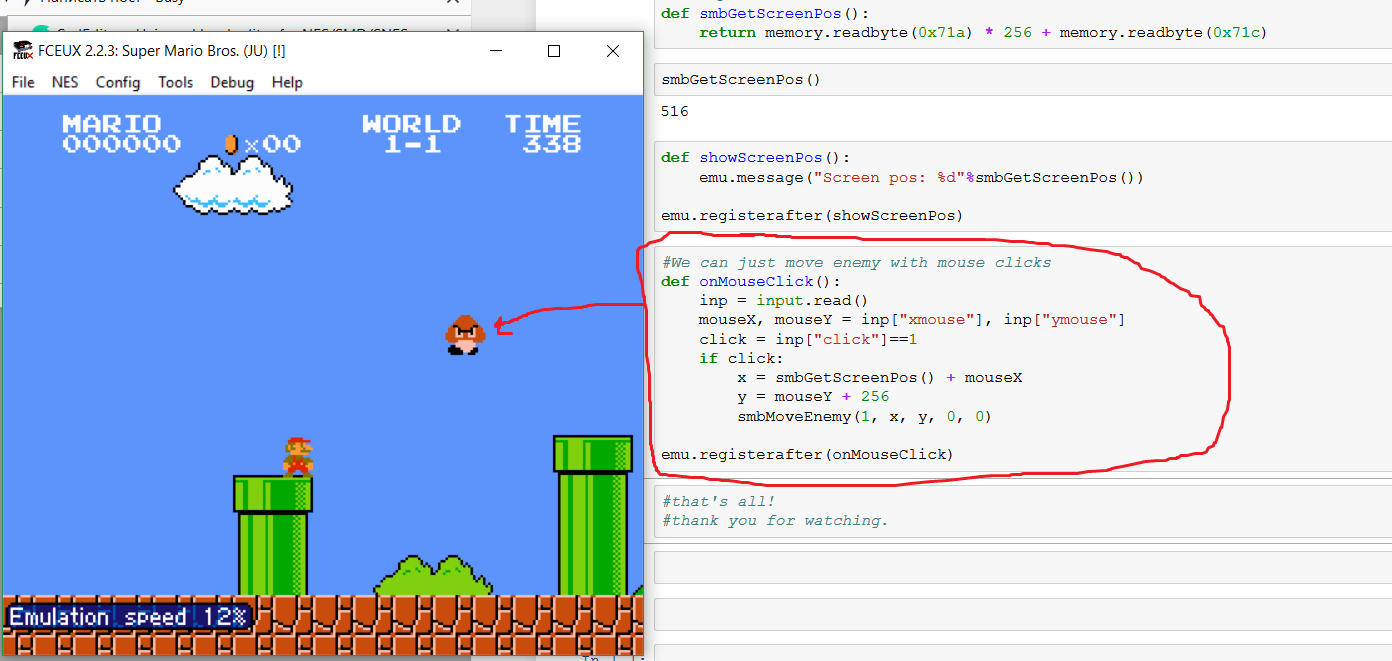Click the tall green pipe without Mario
The image size is (1392, 661).
coord(592,515)
